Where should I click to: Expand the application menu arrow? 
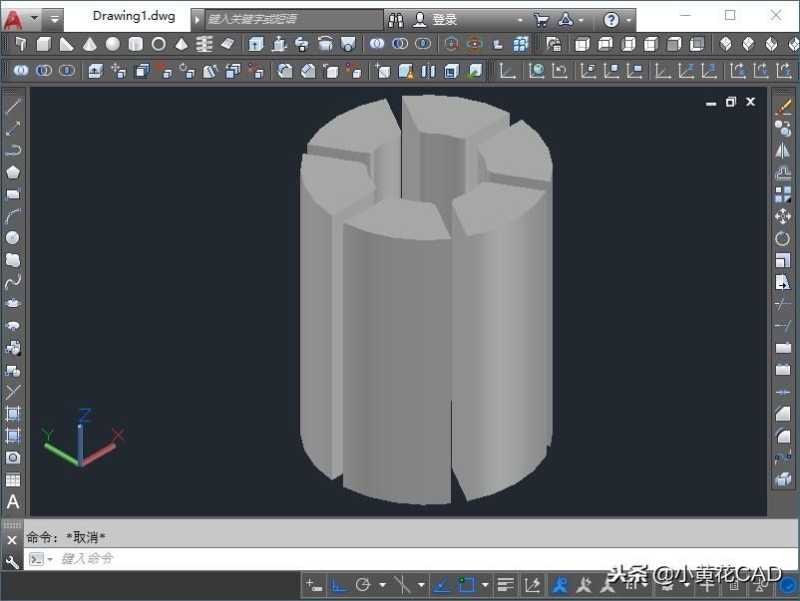pyautogui.click(x=33, y=16)
